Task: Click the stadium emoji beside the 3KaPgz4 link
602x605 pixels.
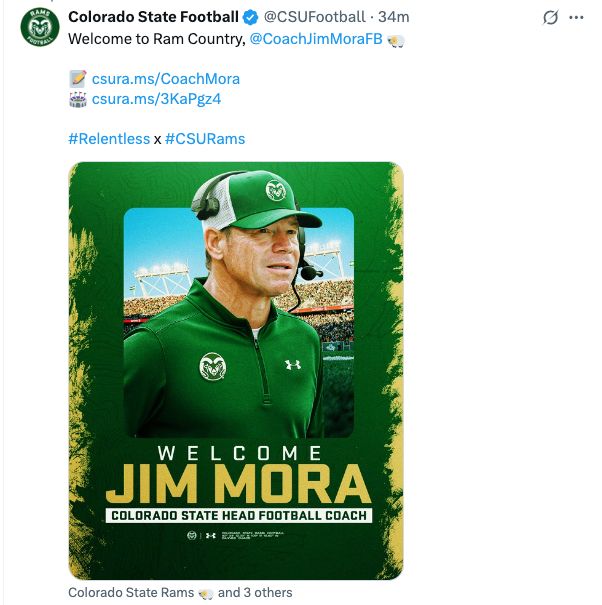Action: [78, 99]
